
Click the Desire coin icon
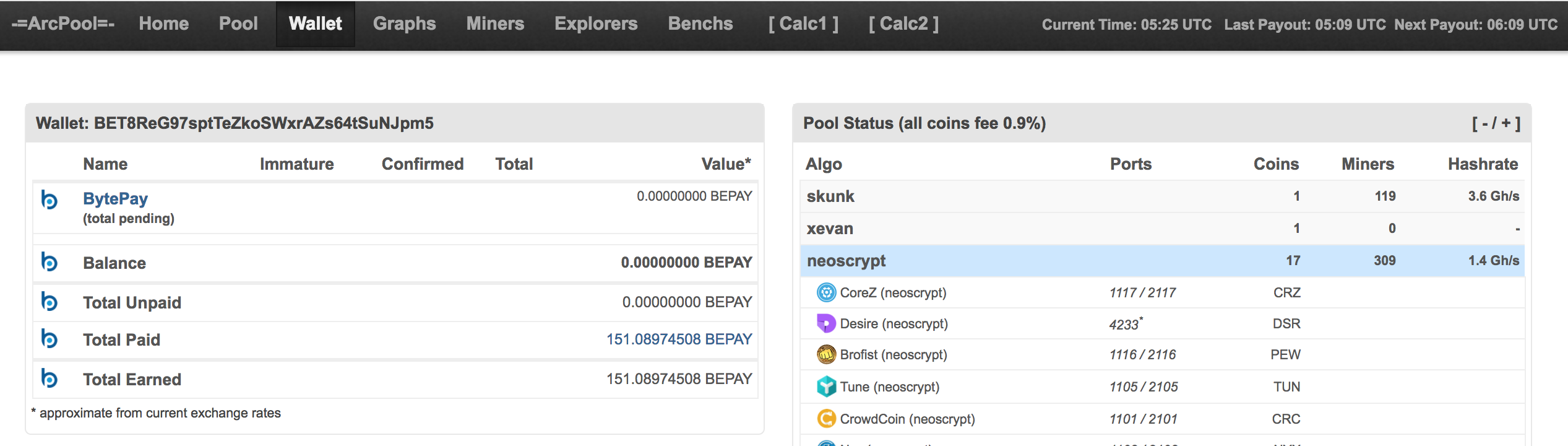click(826, 323)
